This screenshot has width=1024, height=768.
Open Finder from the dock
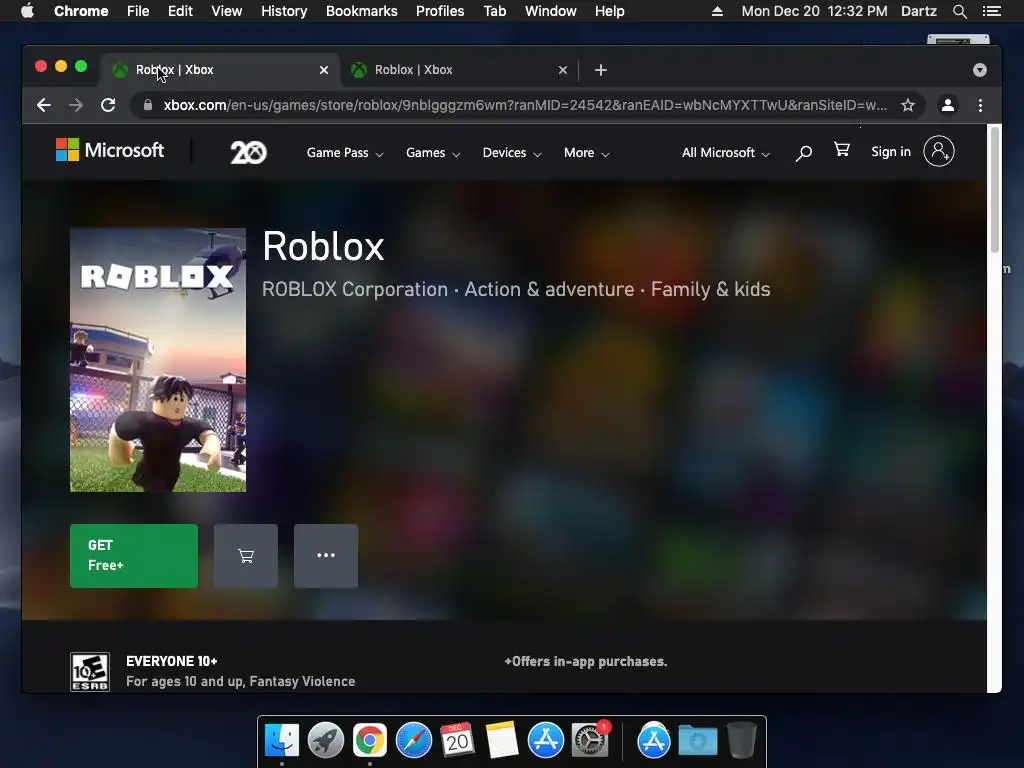(x=282, y=741)
